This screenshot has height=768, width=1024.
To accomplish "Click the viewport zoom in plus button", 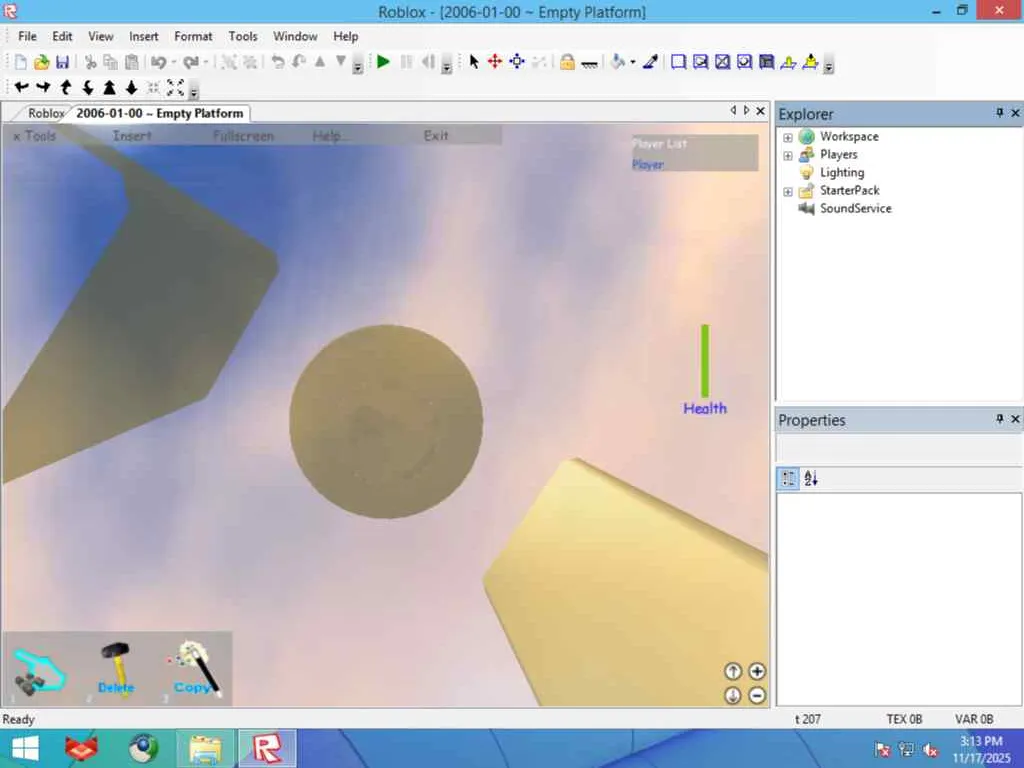I will [757, 671].
